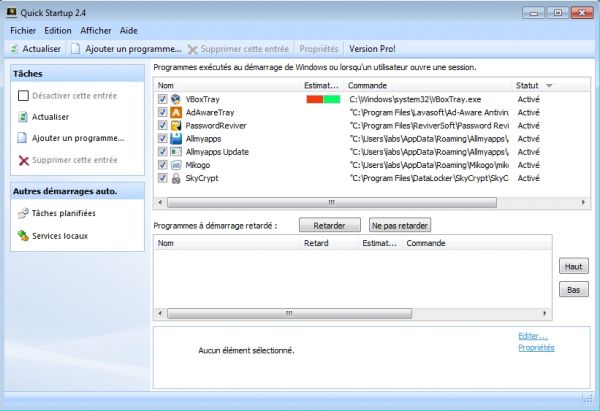600x411 pixels.
Task: Click the Tâches planifiées icon
Action: 23,213
